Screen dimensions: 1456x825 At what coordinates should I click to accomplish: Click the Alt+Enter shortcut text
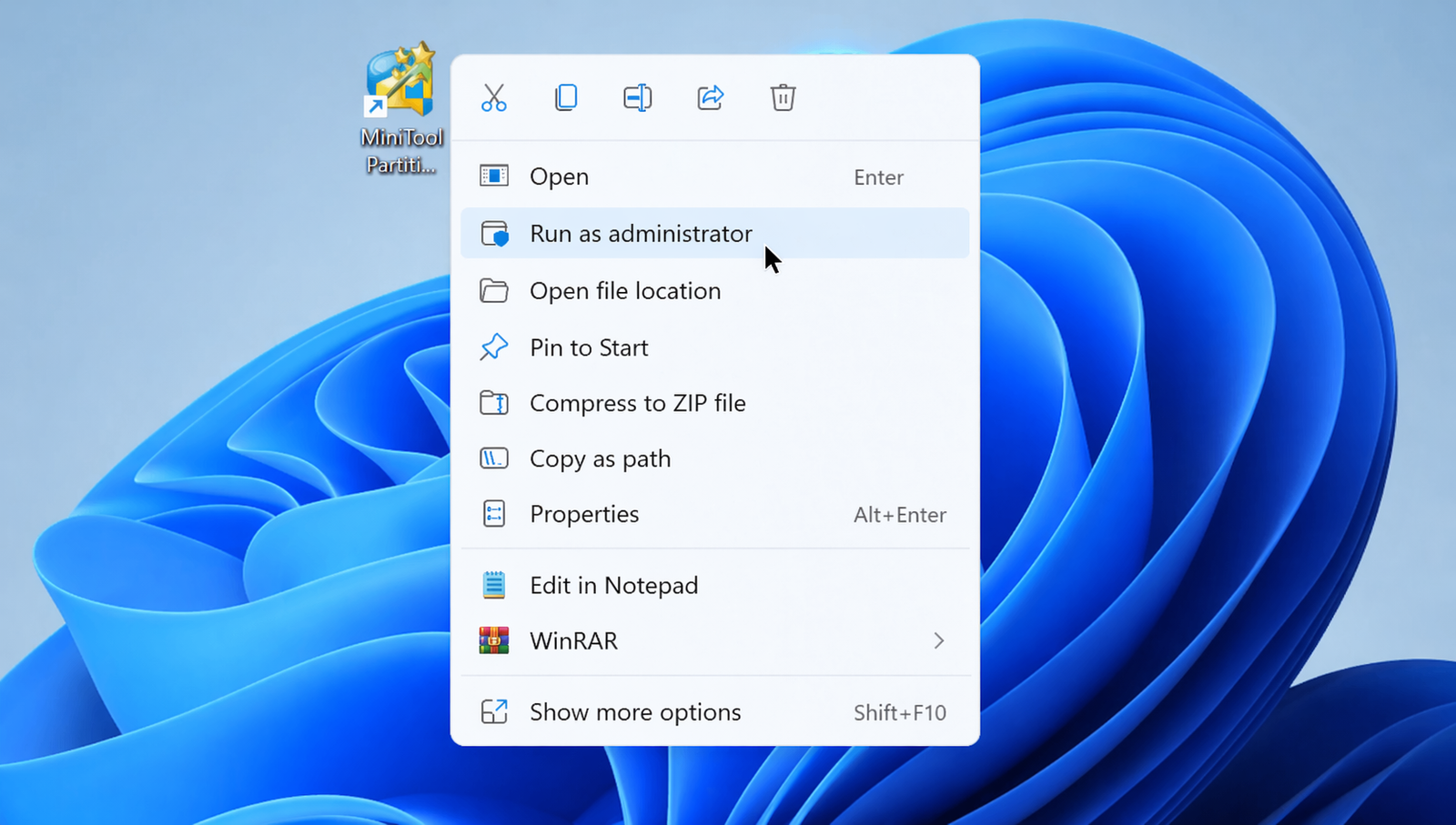coord(900,515)
